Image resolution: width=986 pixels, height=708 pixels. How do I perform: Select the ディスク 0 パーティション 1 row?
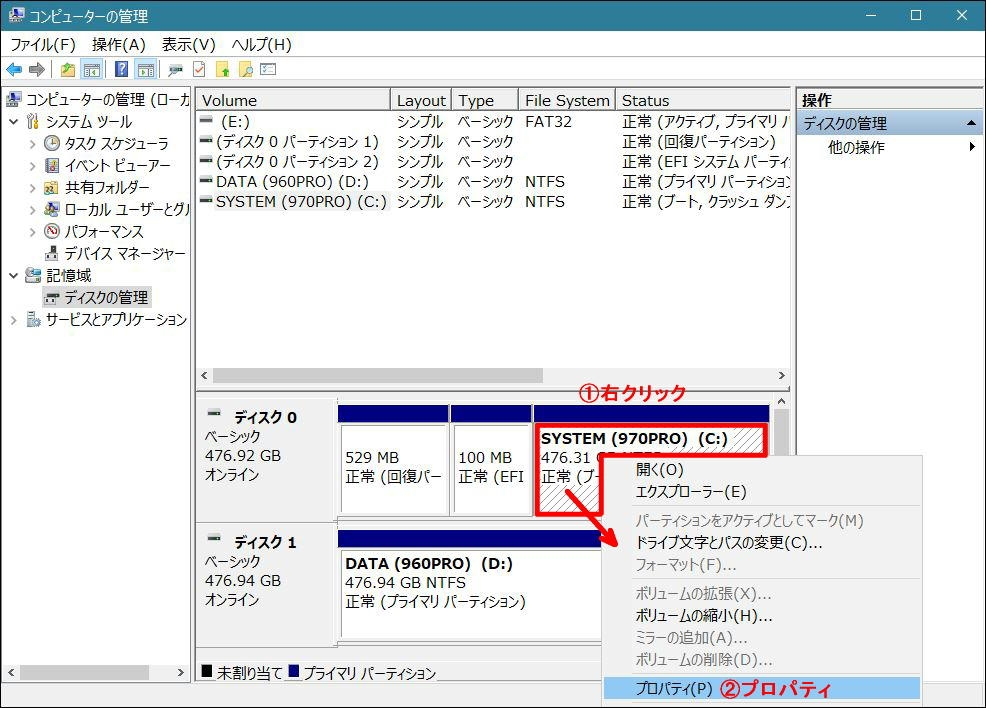click(x=493, y=141)
